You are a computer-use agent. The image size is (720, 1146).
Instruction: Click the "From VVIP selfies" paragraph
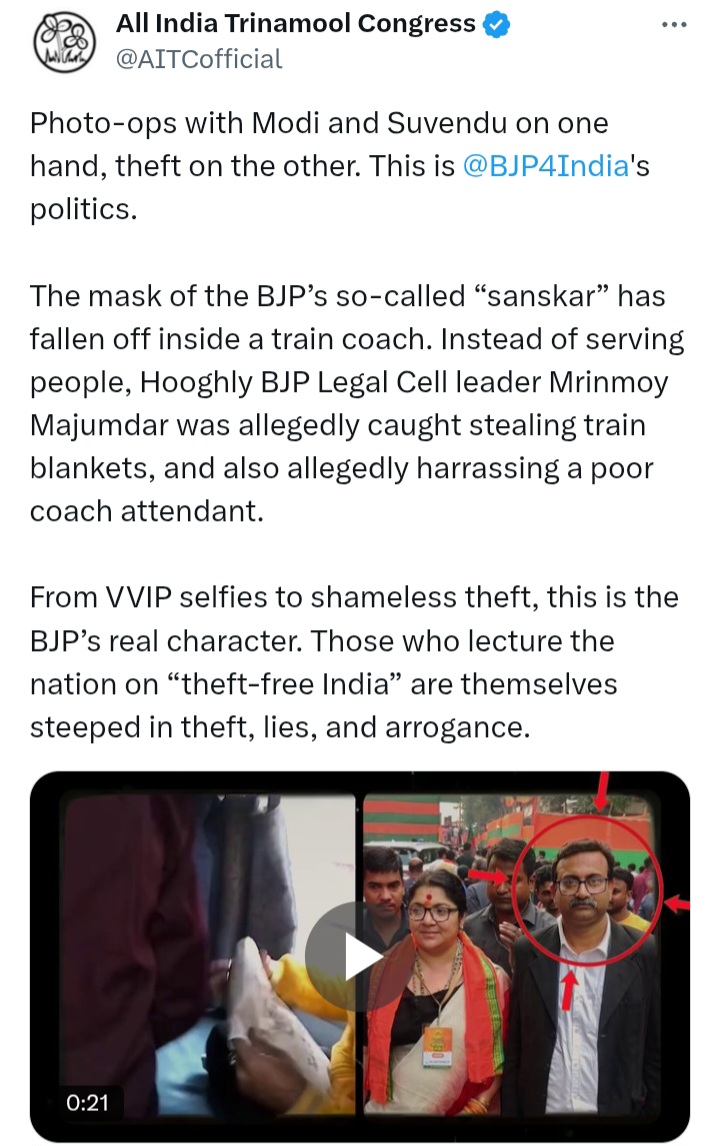(355, 662)
